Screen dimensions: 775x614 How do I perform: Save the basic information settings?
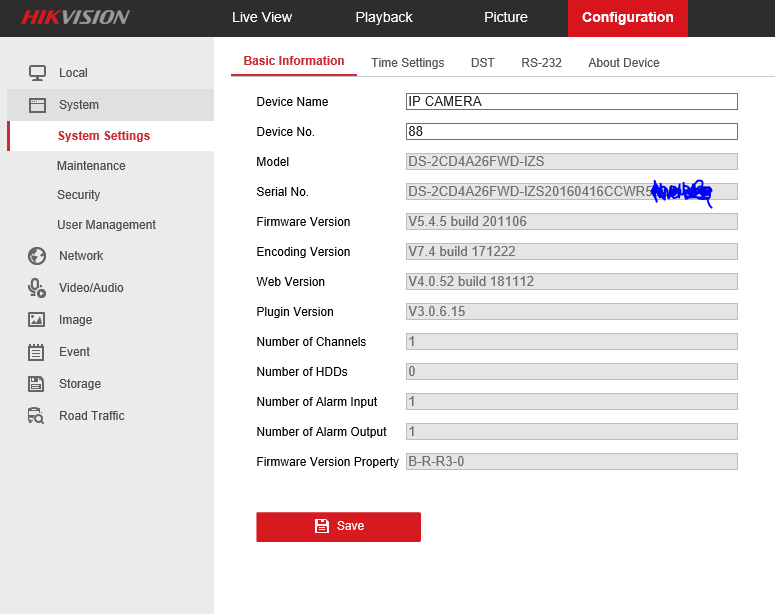click(338, 526)
